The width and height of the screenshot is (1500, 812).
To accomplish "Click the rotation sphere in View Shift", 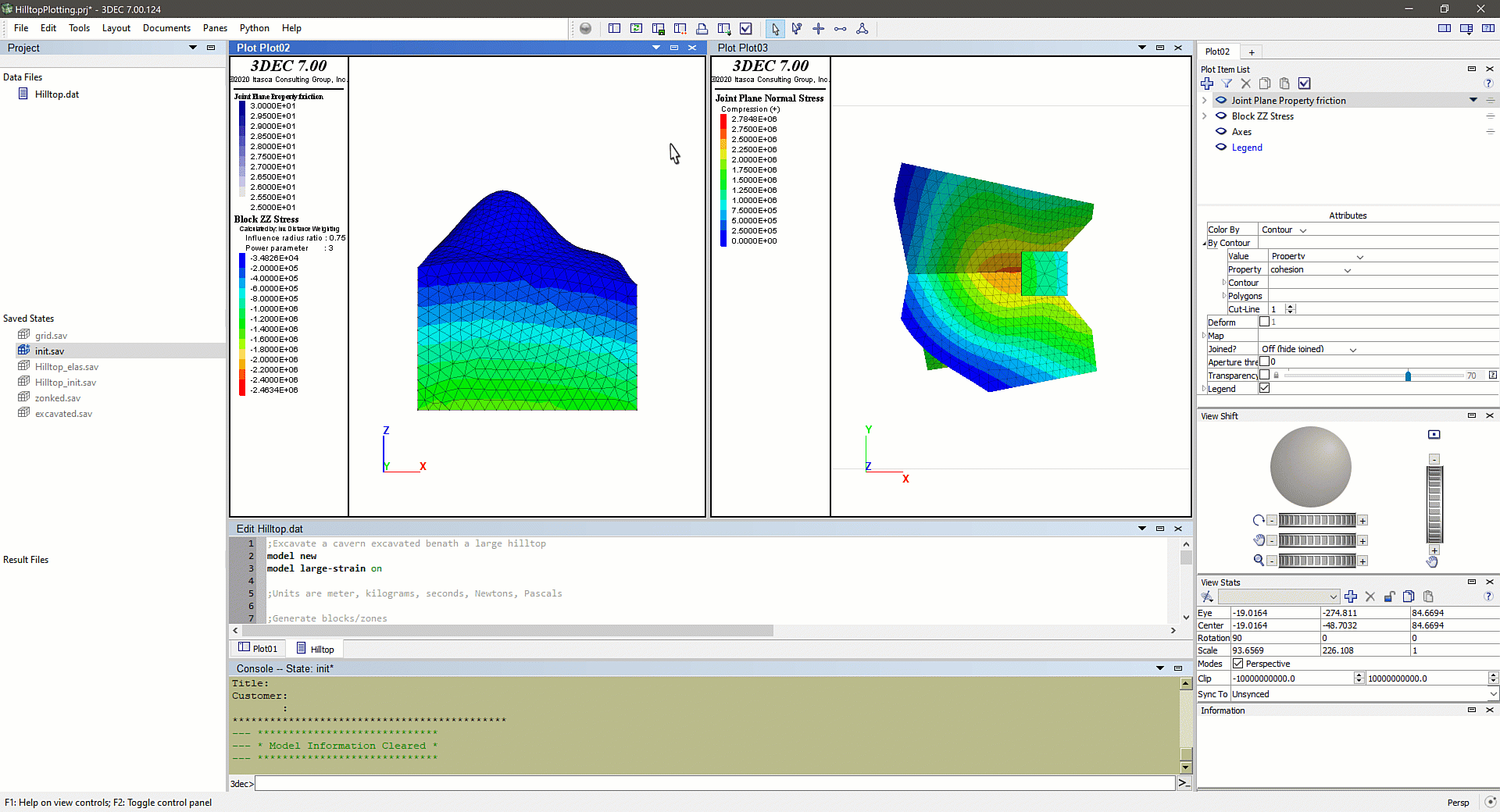I will point(1310,466).
